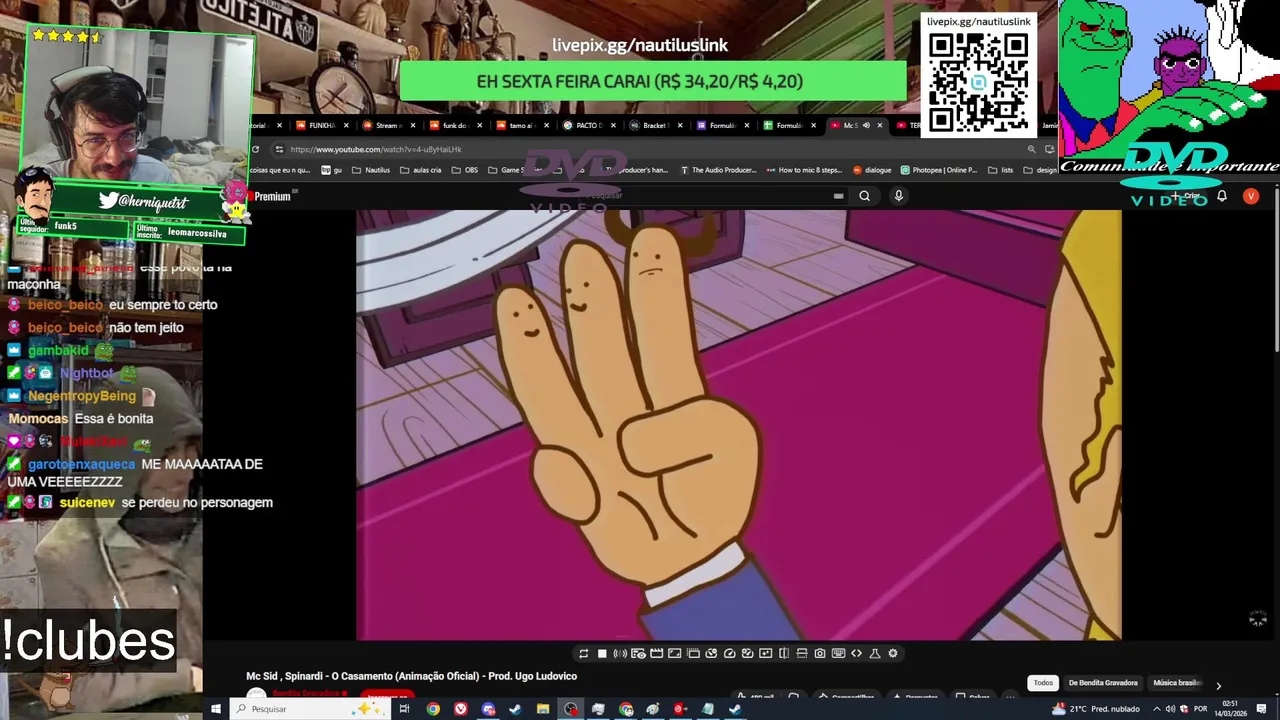
Task: Click the custom script code brackets icon
Action: point(856,653)
